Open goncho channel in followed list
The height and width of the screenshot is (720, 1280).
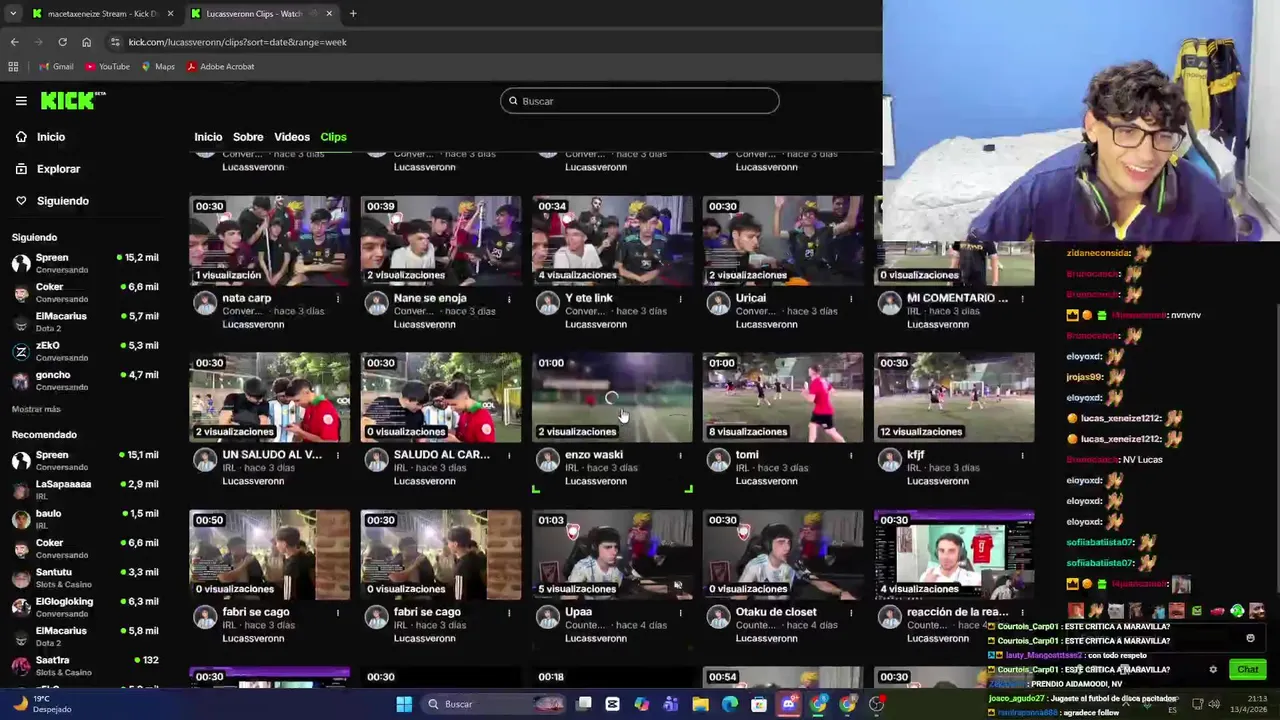coord(84,380)
